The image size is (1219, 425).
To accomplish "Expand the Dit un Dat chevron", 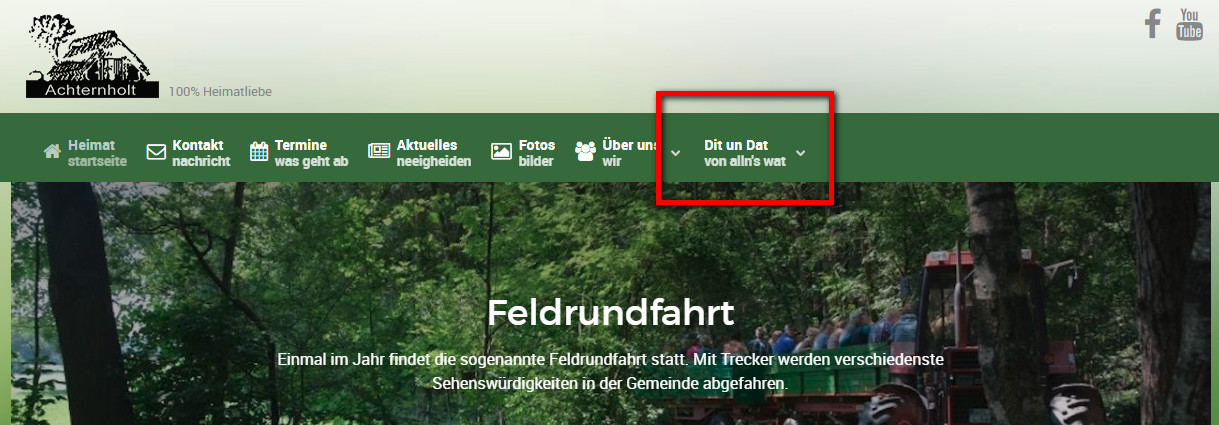I will click(800, 153).
